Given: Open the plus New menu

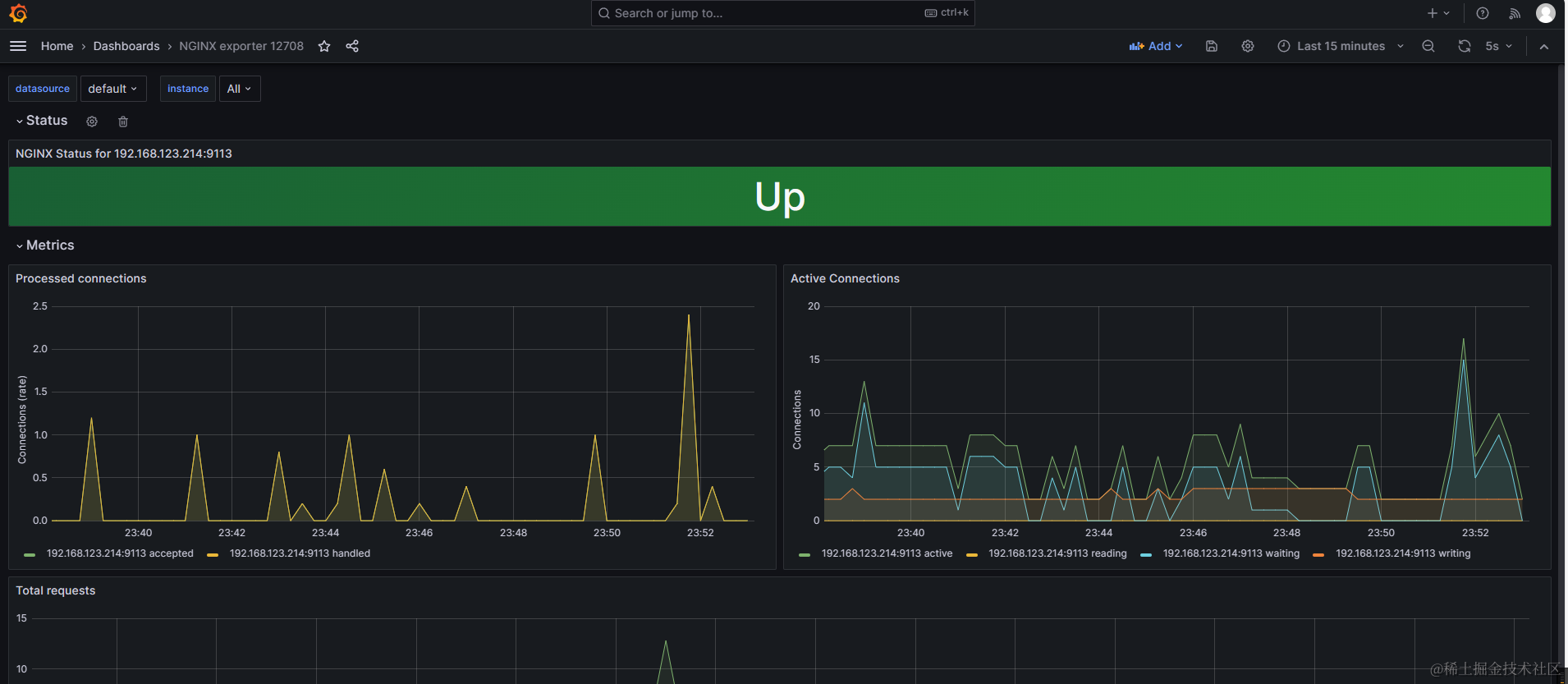Looking at the screenshot, I should (x=1438, y=13).
